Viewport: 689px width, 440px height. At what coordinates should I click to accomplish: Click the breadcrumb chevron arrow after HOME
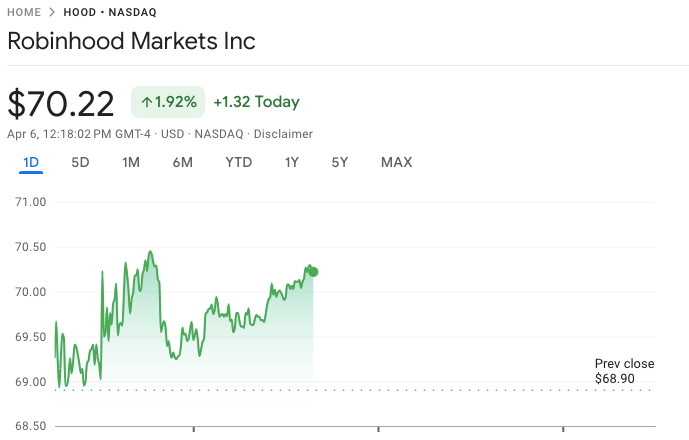click(52, 12)
